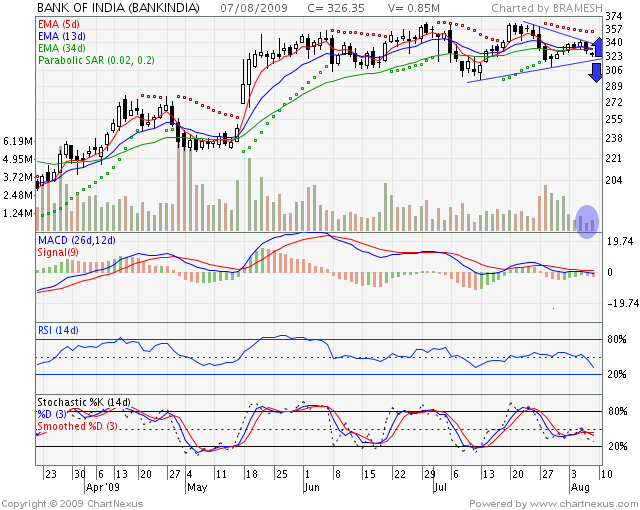
Task: Click the 357 price axis label
Action: pos(614,29)
